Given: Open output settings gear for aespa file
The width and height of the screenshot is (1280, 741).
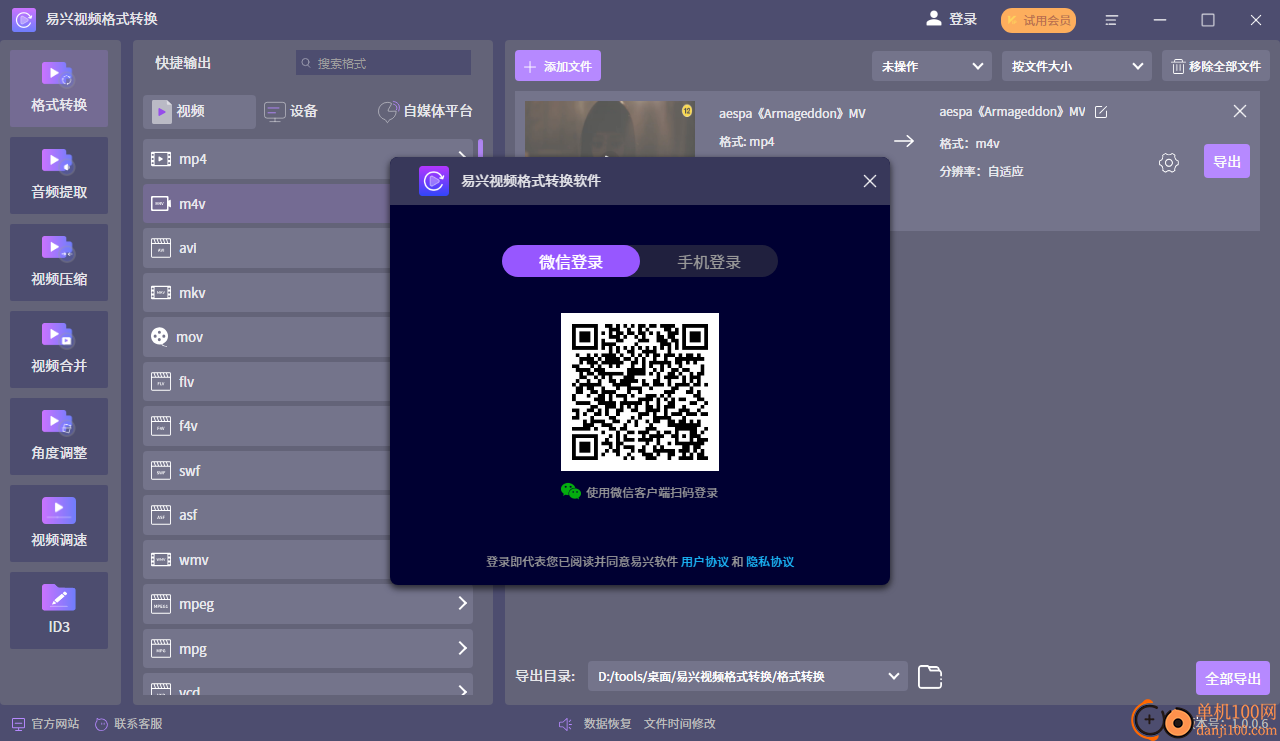Looking at the screenshot, I should (1168, 162).
